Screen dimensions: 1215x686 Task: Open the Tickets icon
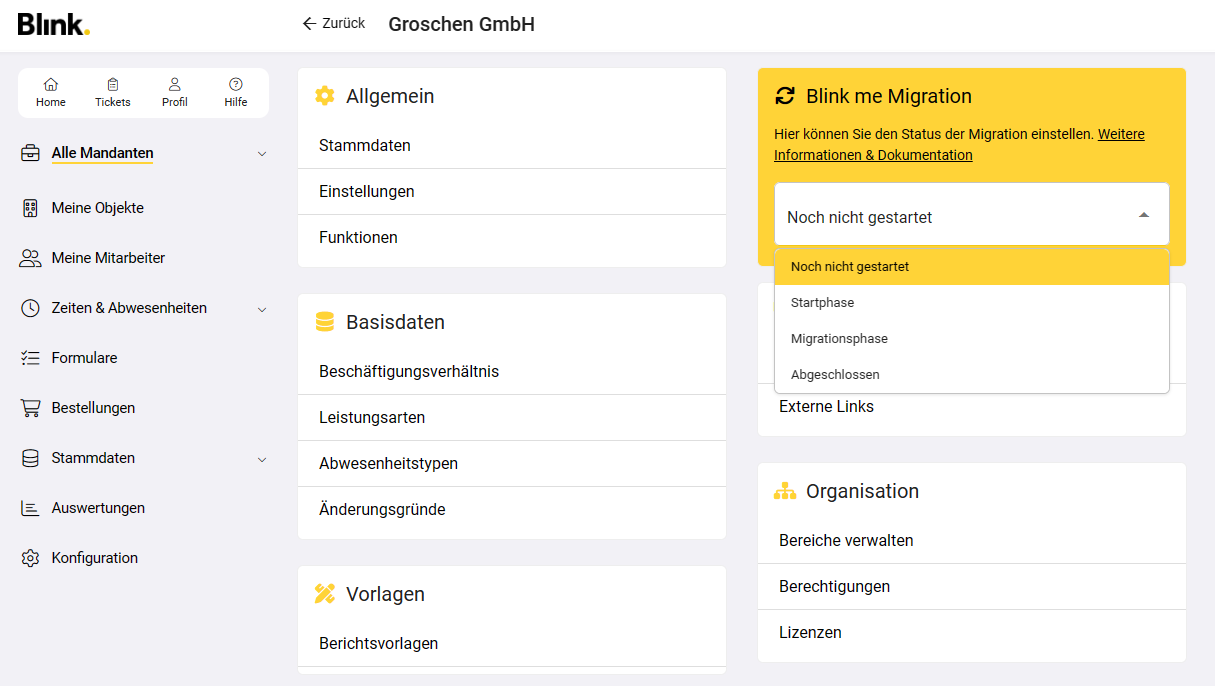point(113,85)
